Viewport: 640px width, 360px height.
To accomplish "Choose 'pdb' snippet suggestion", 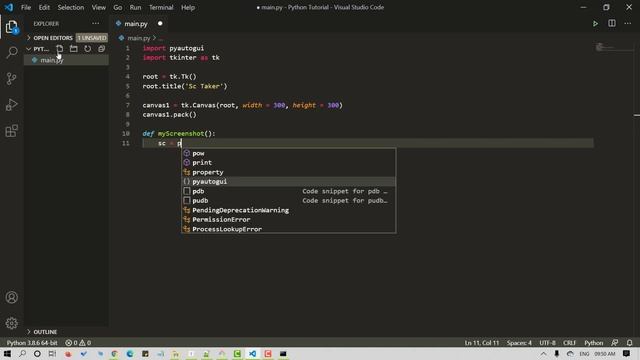I will 289,191.
